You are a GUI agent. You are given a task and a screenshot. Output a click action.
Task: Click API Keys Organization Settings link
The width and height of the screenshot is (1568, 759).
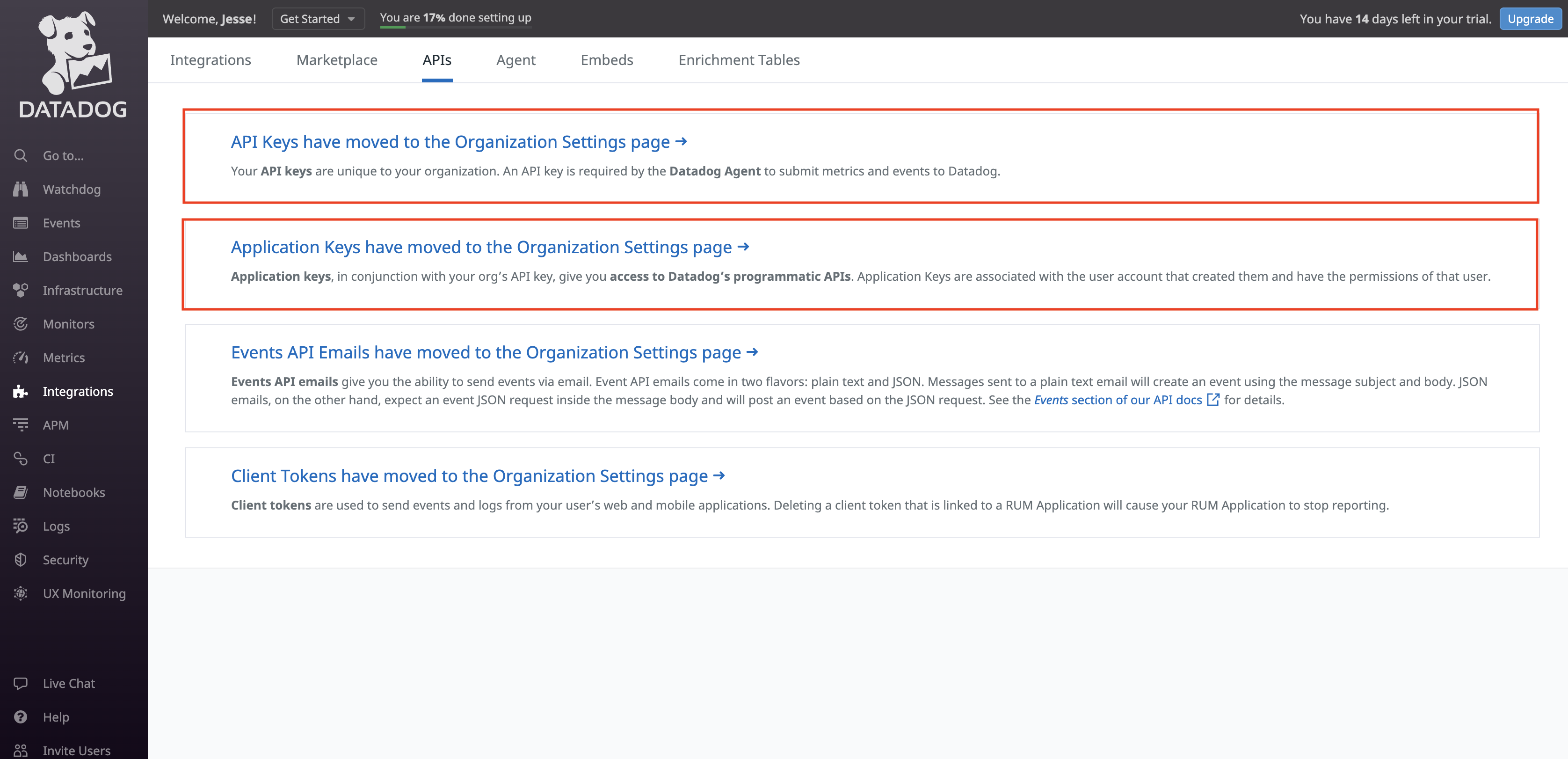(458, 141)
